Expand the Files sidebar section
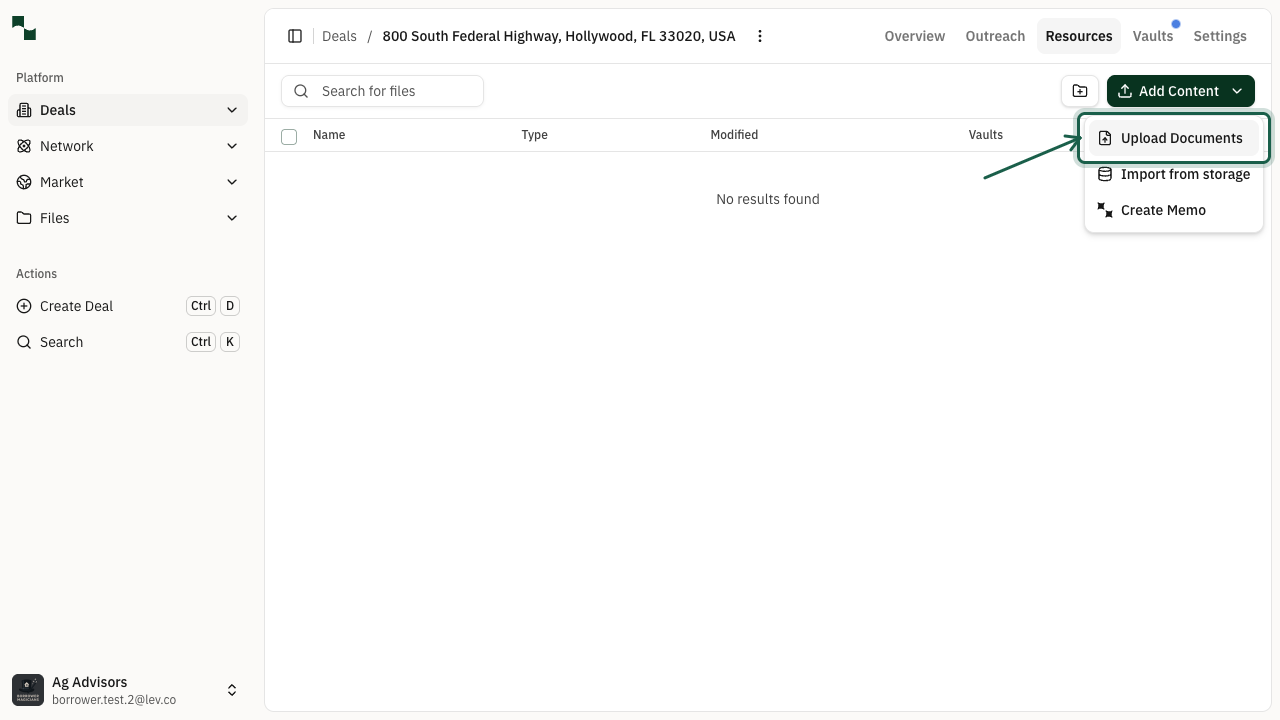Image resolution: width=1280 pixels, height=720 pixels. [232, 218]
